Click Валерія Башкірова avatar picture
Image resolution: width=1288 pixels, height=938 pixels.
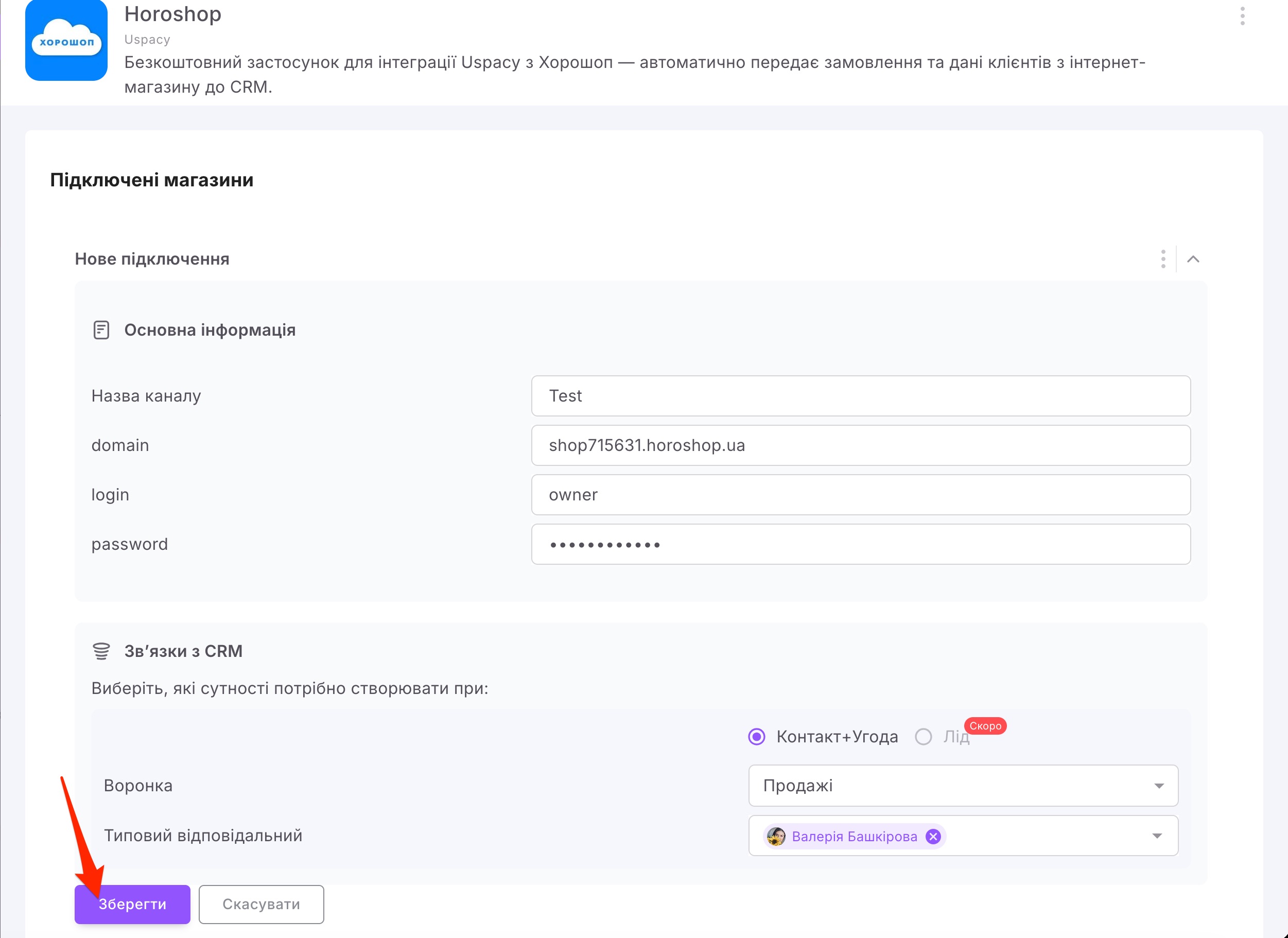[776, 836]
